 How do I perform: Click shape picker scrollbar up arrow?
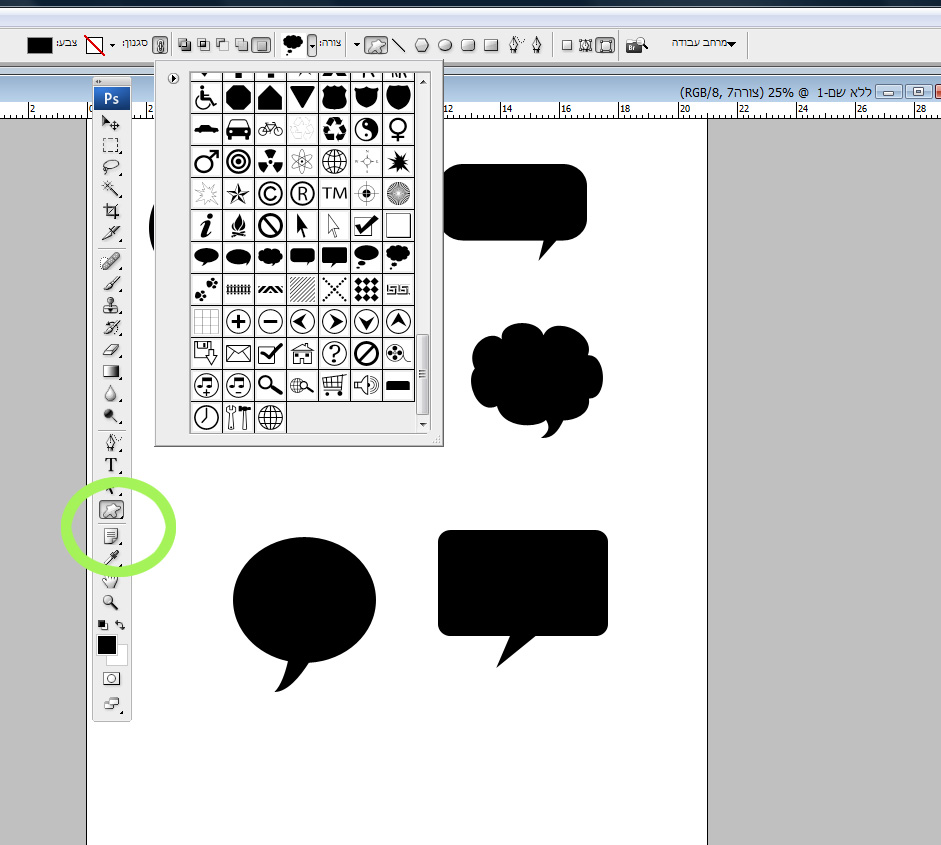[x=423, y=80]
